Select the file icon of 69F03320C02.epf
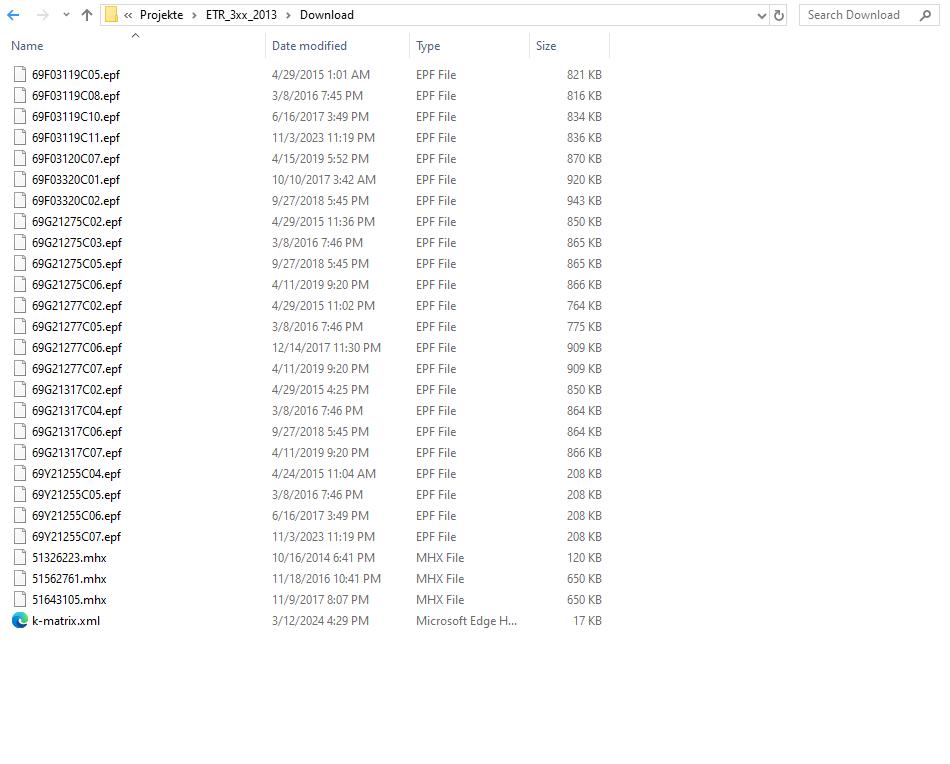Screen dimensions: 950x764 20,201
